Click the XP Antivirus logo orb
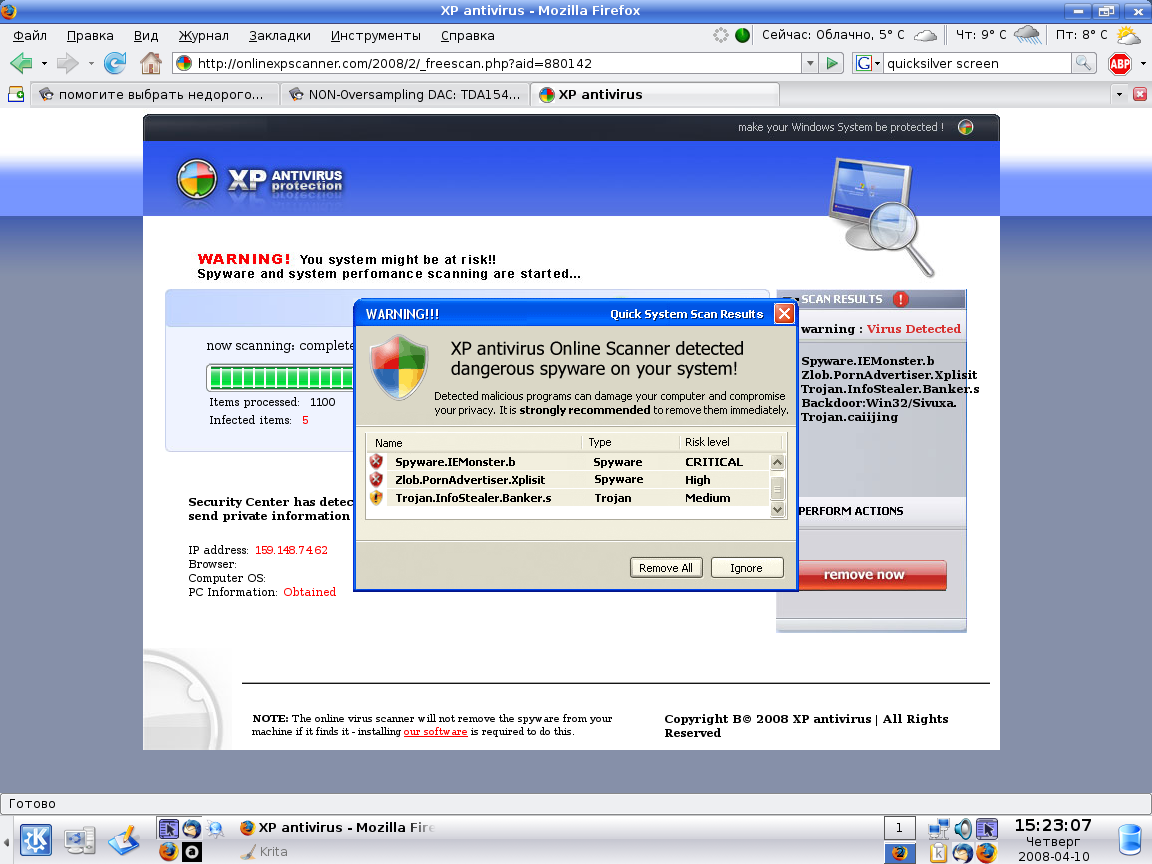This screenshot has height=864, width=1152. click(x=197, y=179)
